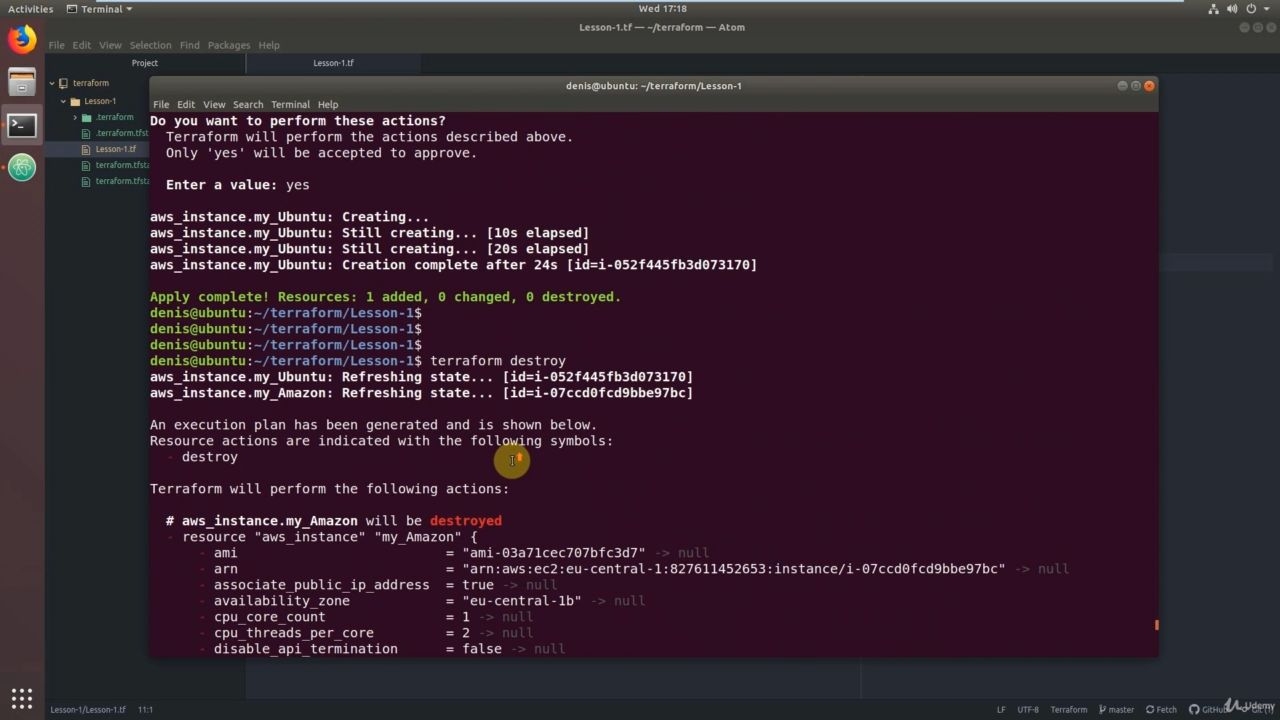Open the terminal window's Help menu
This screenshot has height=720, width=1280.
[x=328, y=104]
